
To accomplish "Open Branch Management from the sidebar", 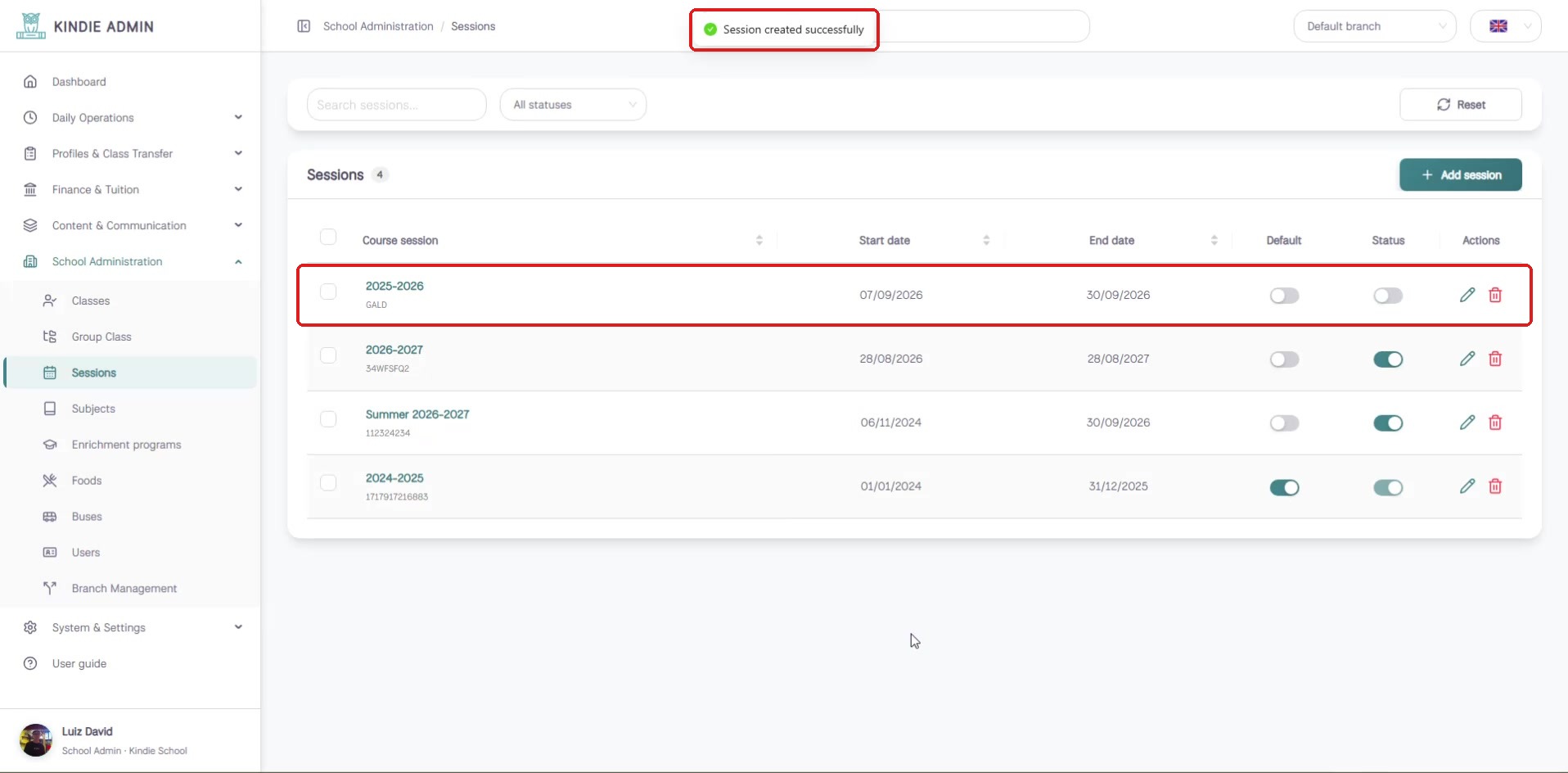I will (x=131, y=588).
